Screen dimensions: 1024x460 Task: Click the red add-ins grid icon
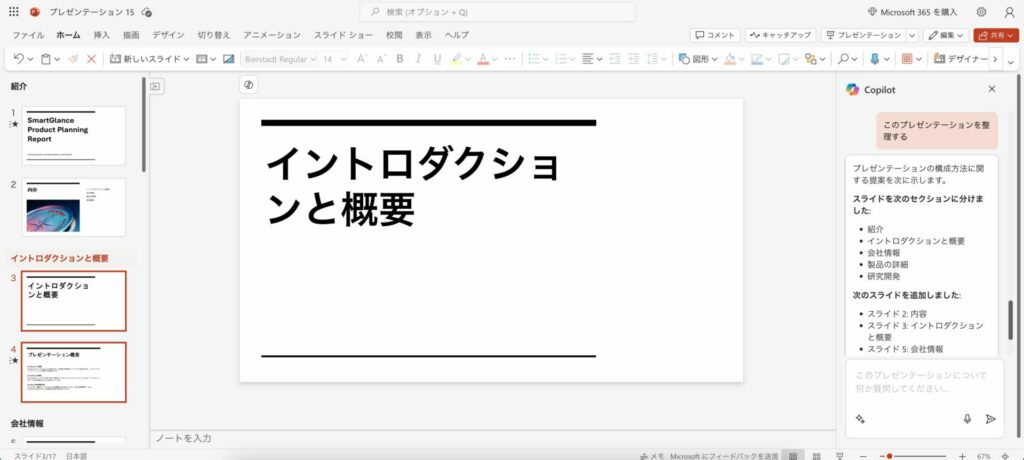pyautogui.click(x=907, y=59)
